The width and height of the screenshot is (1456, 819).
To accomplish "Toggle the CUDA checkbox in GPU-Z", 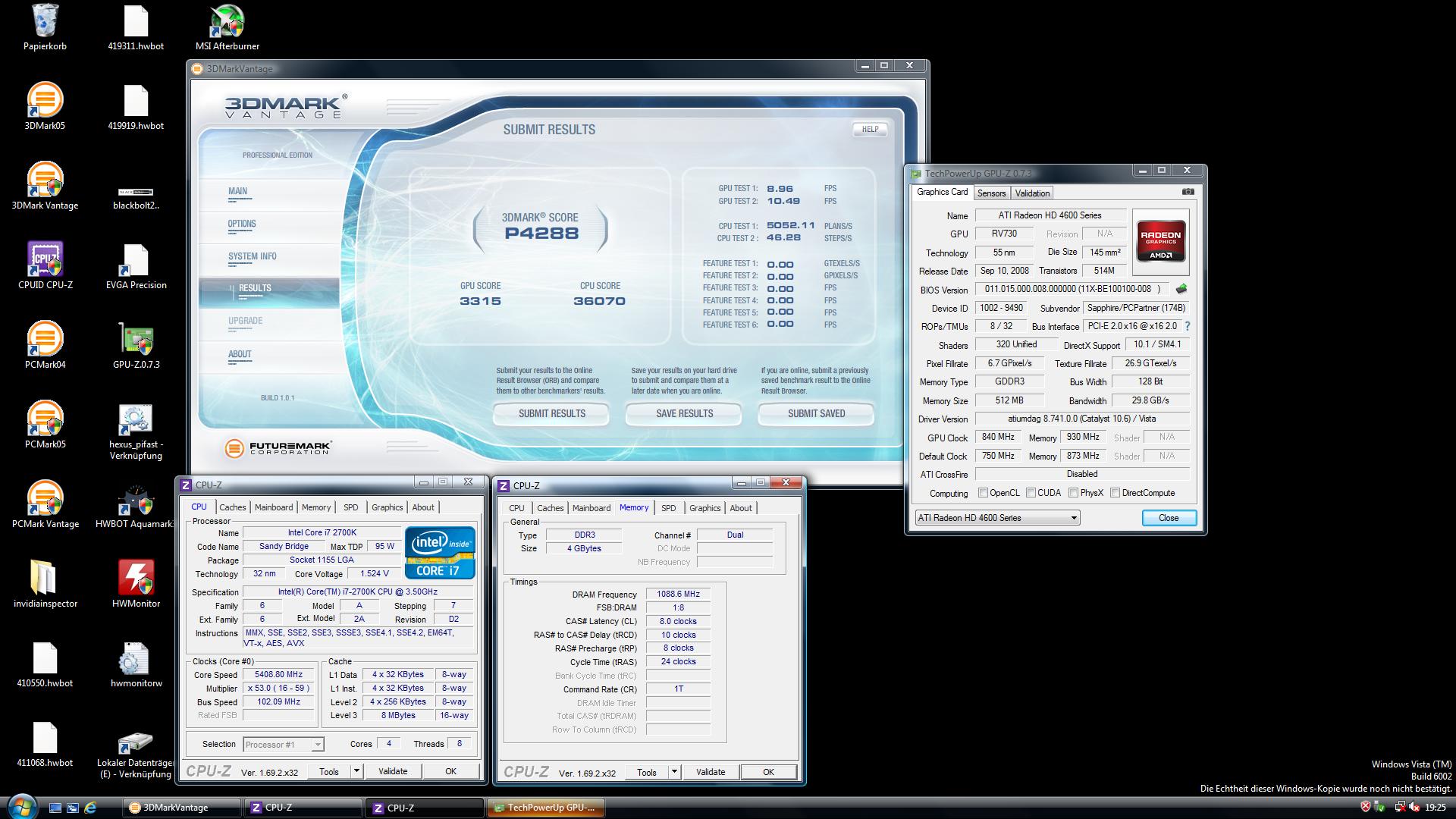I will pyautogui.click(x=1031, y=493).
